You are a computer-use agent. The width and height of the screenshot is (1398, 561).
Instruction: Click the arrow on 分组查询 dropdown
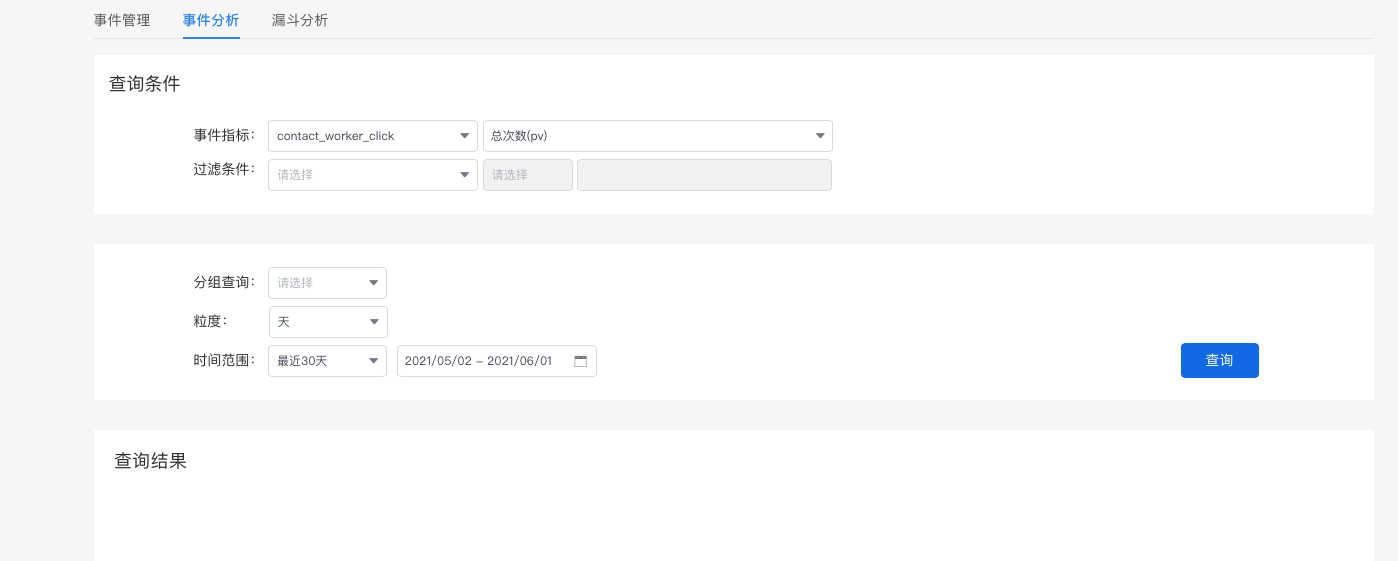coord(374,283)
